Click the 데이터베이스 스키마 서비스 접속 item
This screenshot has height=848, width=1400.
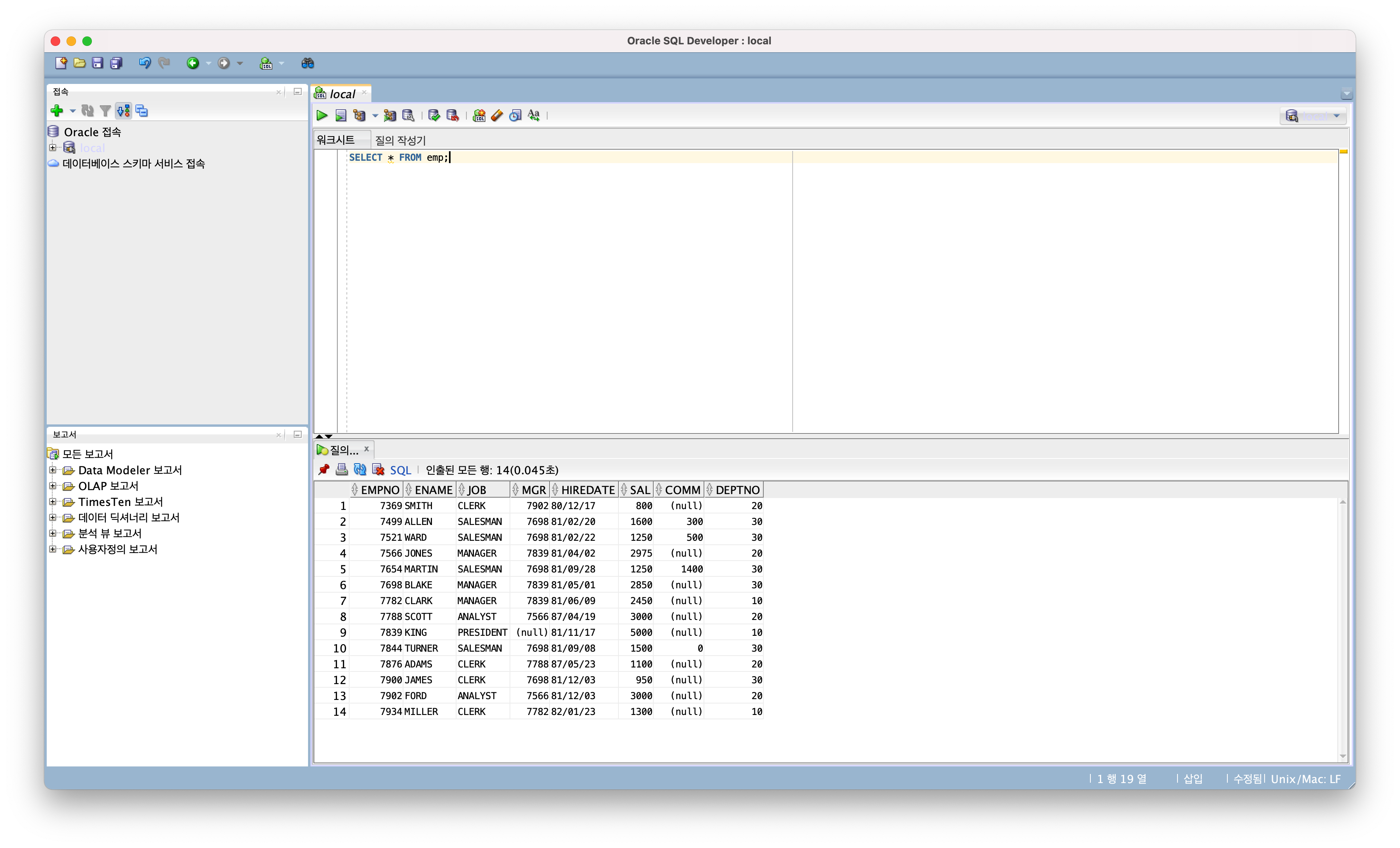[133, 164]
